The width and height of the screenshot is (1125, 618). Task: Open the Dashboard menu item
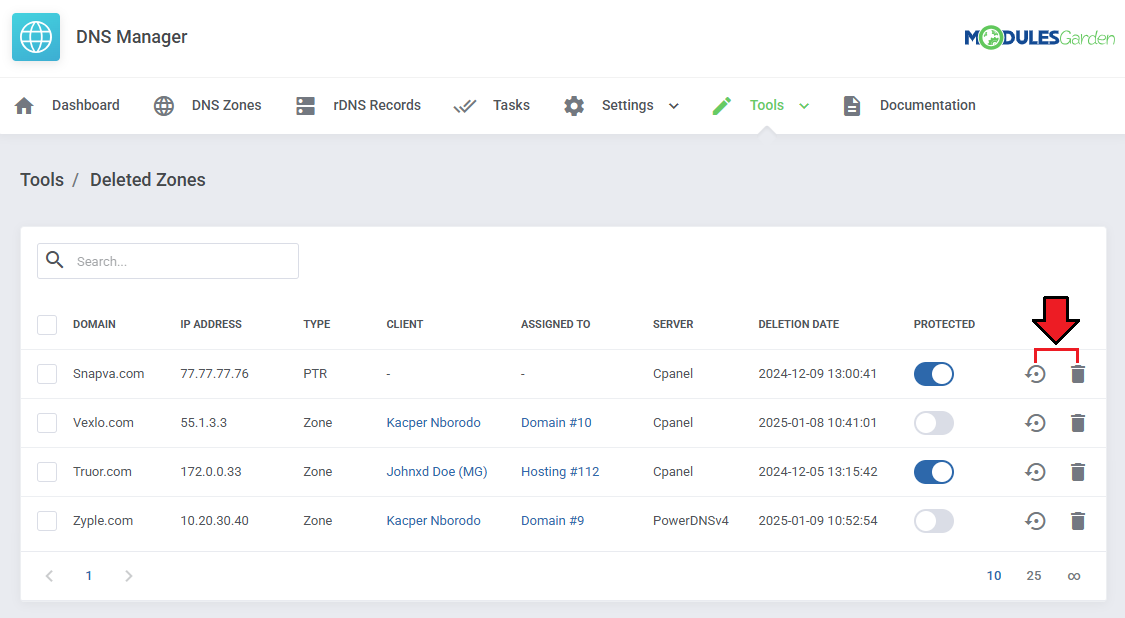coord(85,106)
